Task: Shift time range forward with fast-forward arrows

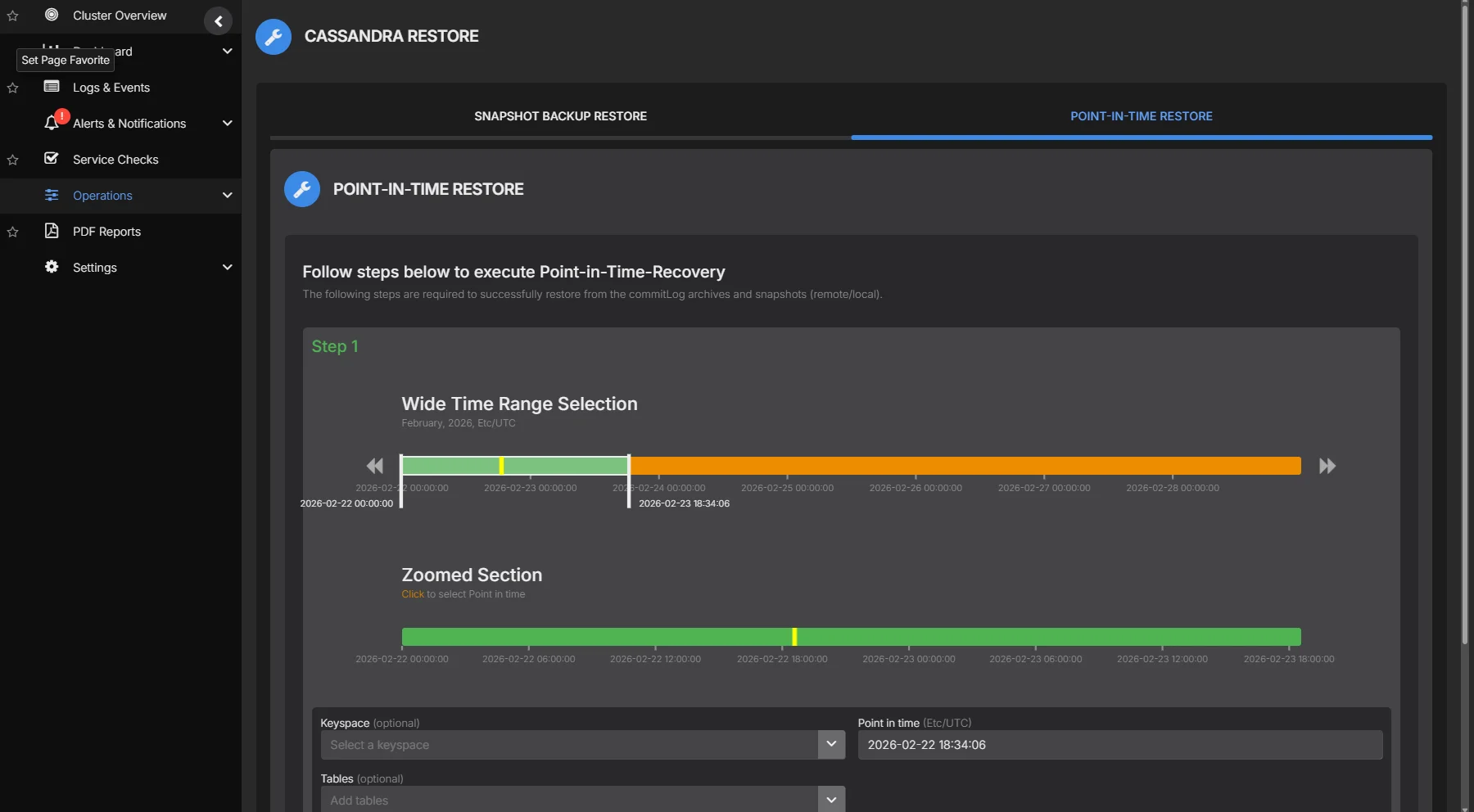Action: coord(1327,466)
